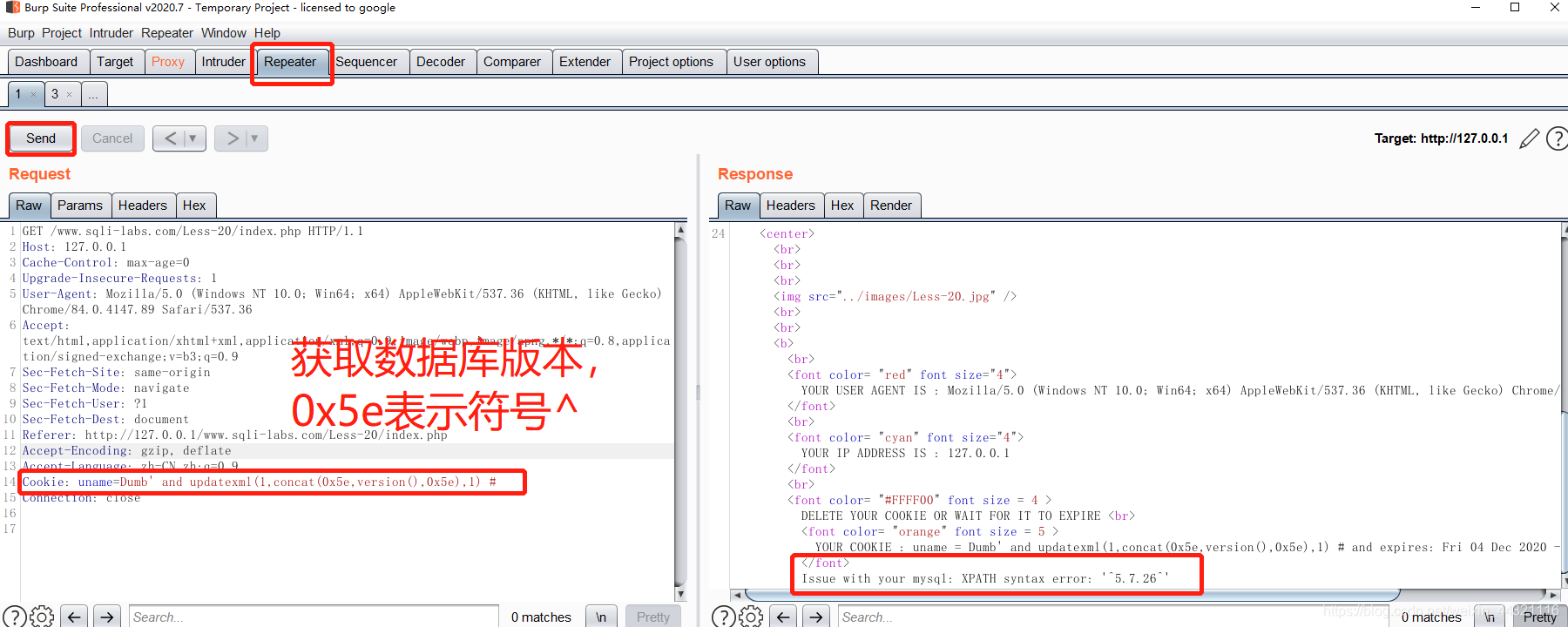The image size is (1568, 627).
Task: Switch to the Proxy tab
Action: pos(168,62)
